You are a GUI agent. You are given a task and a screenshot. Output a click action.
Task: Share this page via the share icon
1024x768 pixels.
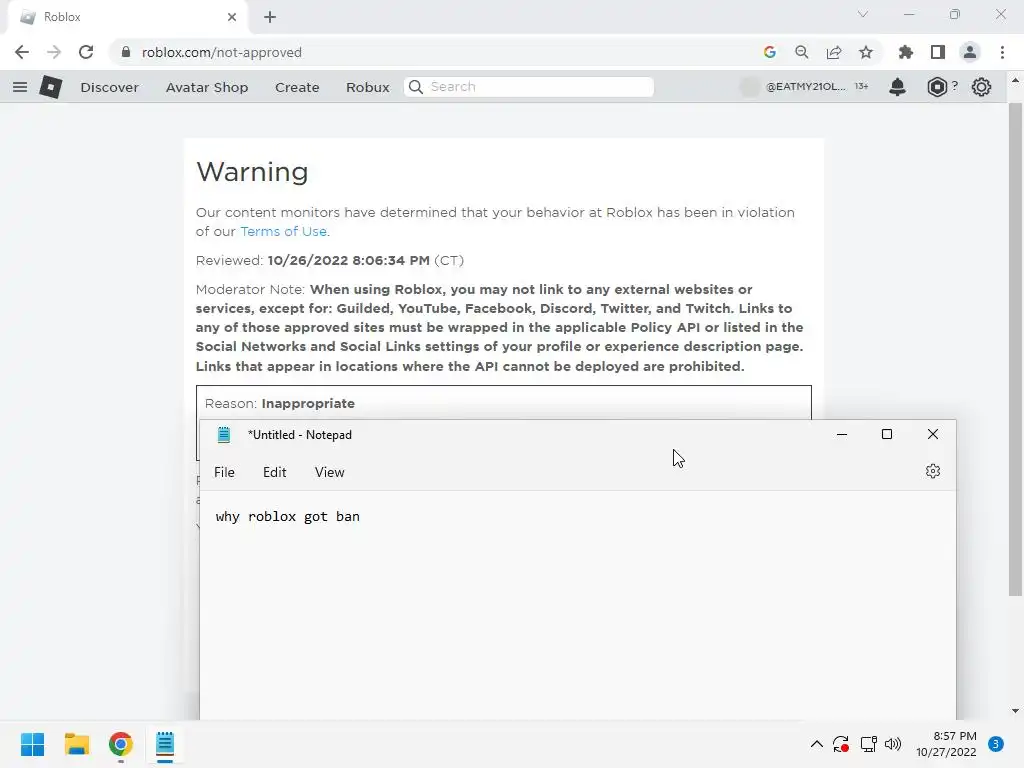point(833,52)
